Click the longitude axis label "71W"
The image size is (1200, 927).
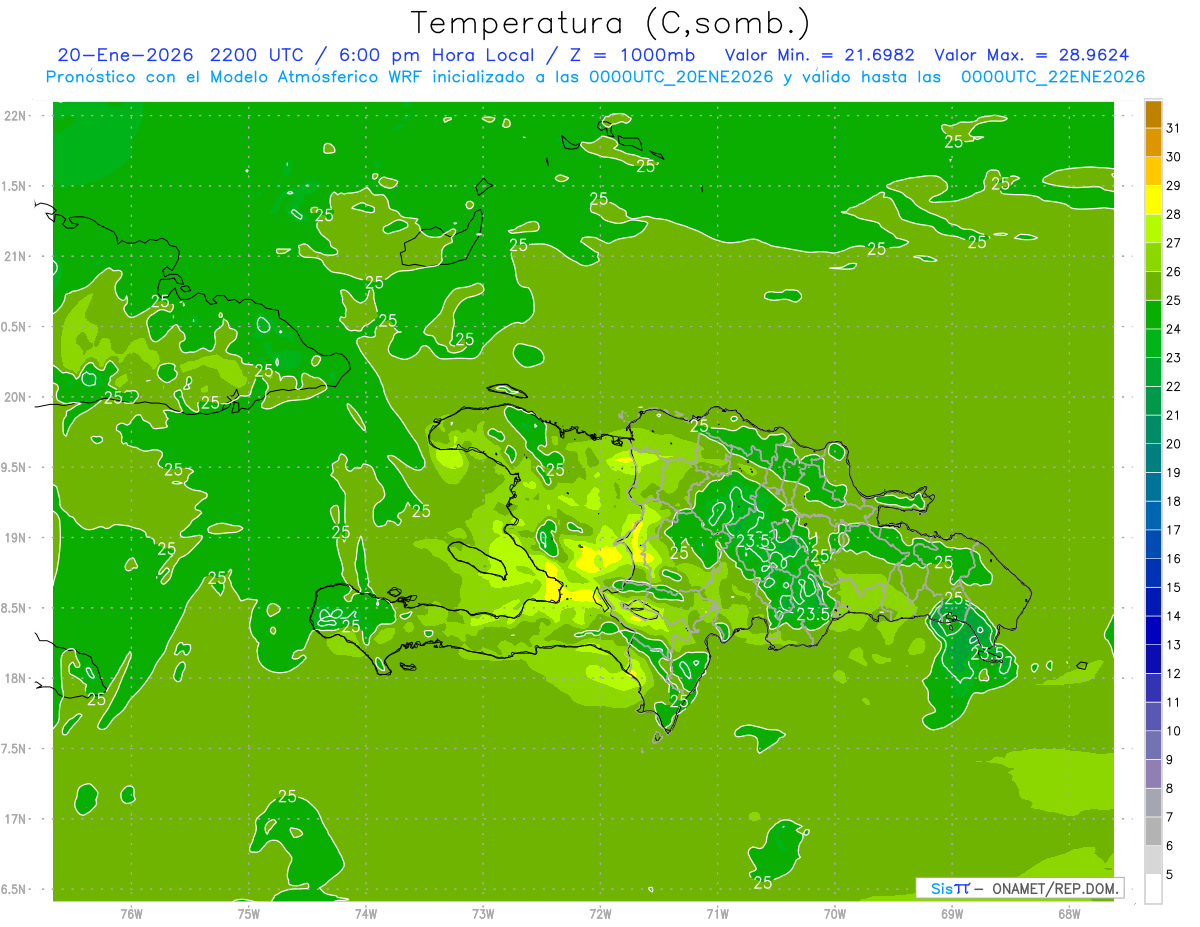click(x=717, y=913)
